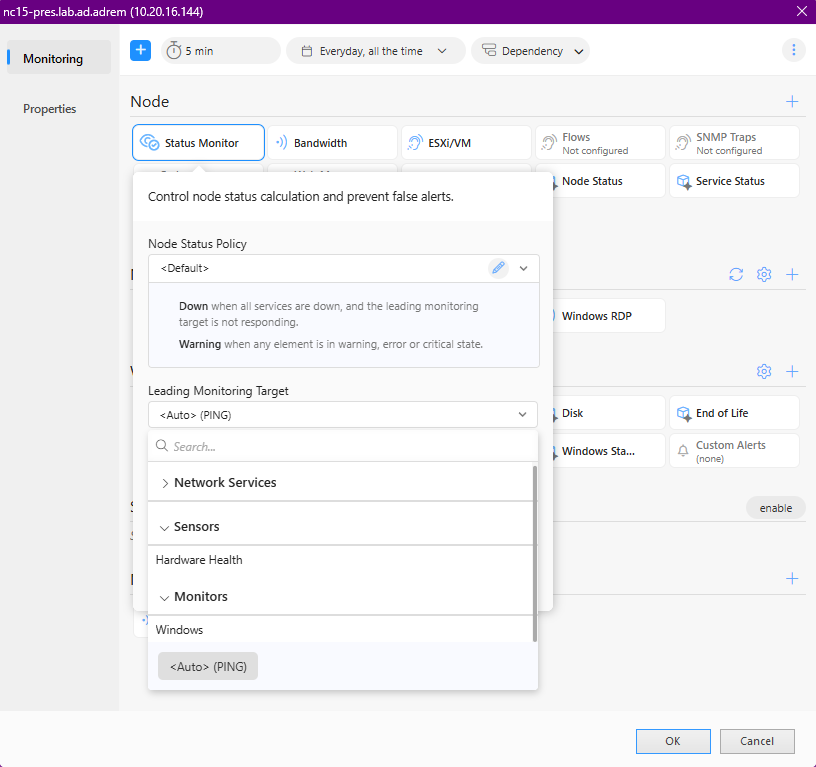Click the calendar icon in schedule selector
Viewport: 816px width, 767px height.
click(x=307, y=51)
